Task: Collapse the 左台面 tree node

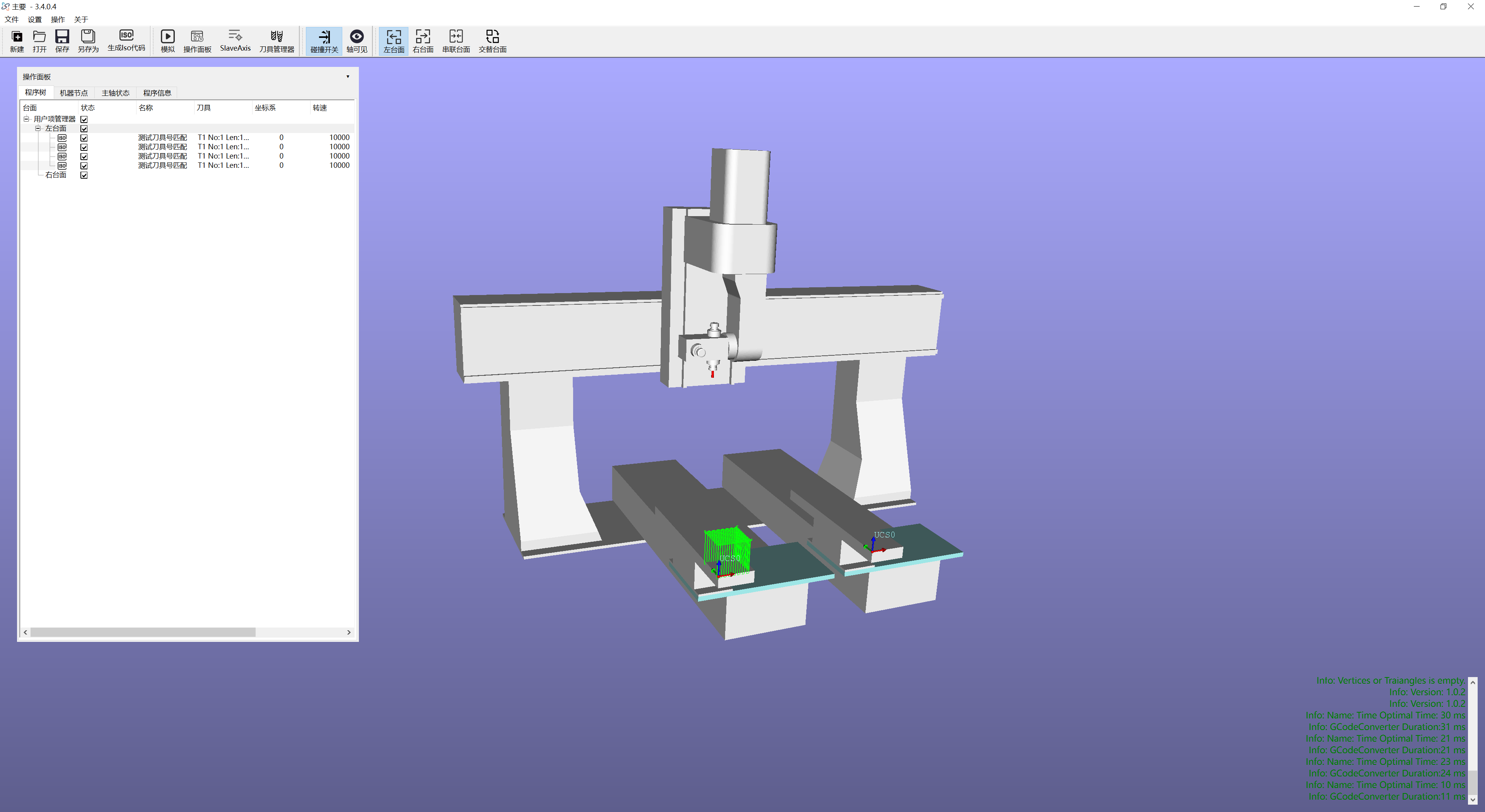Action: point(38,128)
